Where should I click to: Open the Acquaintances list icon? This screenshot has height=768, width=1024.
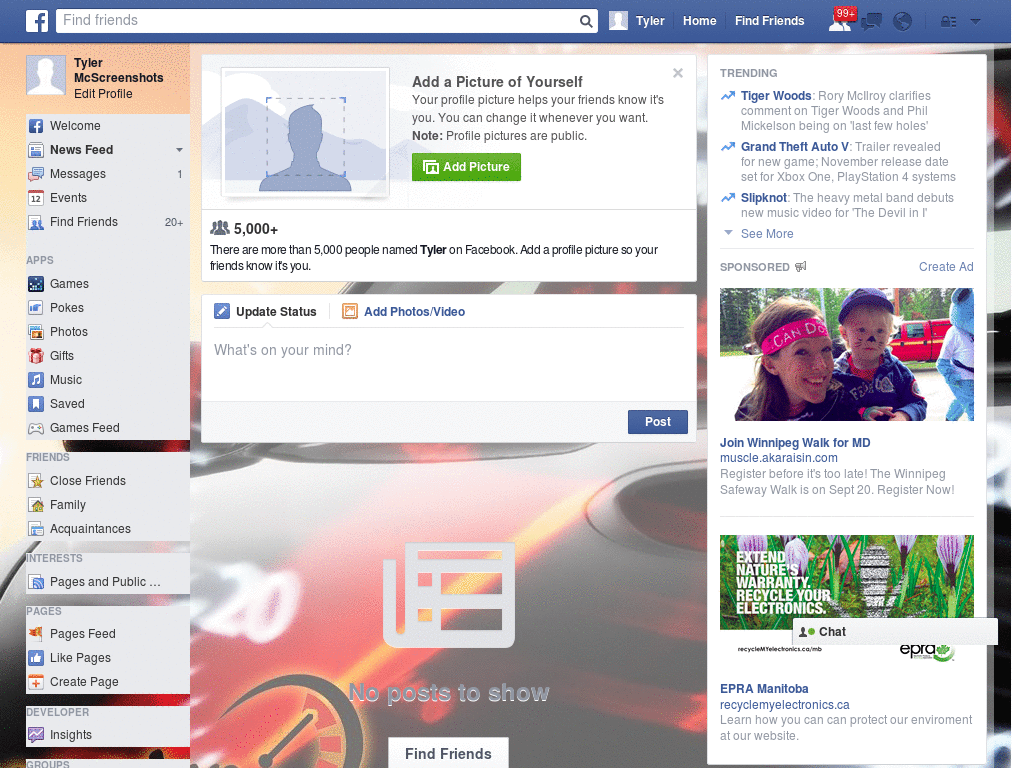tap(36, 529)
